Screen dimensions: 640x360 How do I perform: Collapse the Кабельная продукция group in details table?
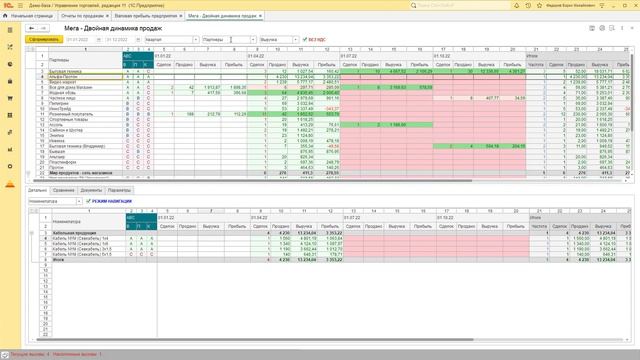[x=32, y=233]
